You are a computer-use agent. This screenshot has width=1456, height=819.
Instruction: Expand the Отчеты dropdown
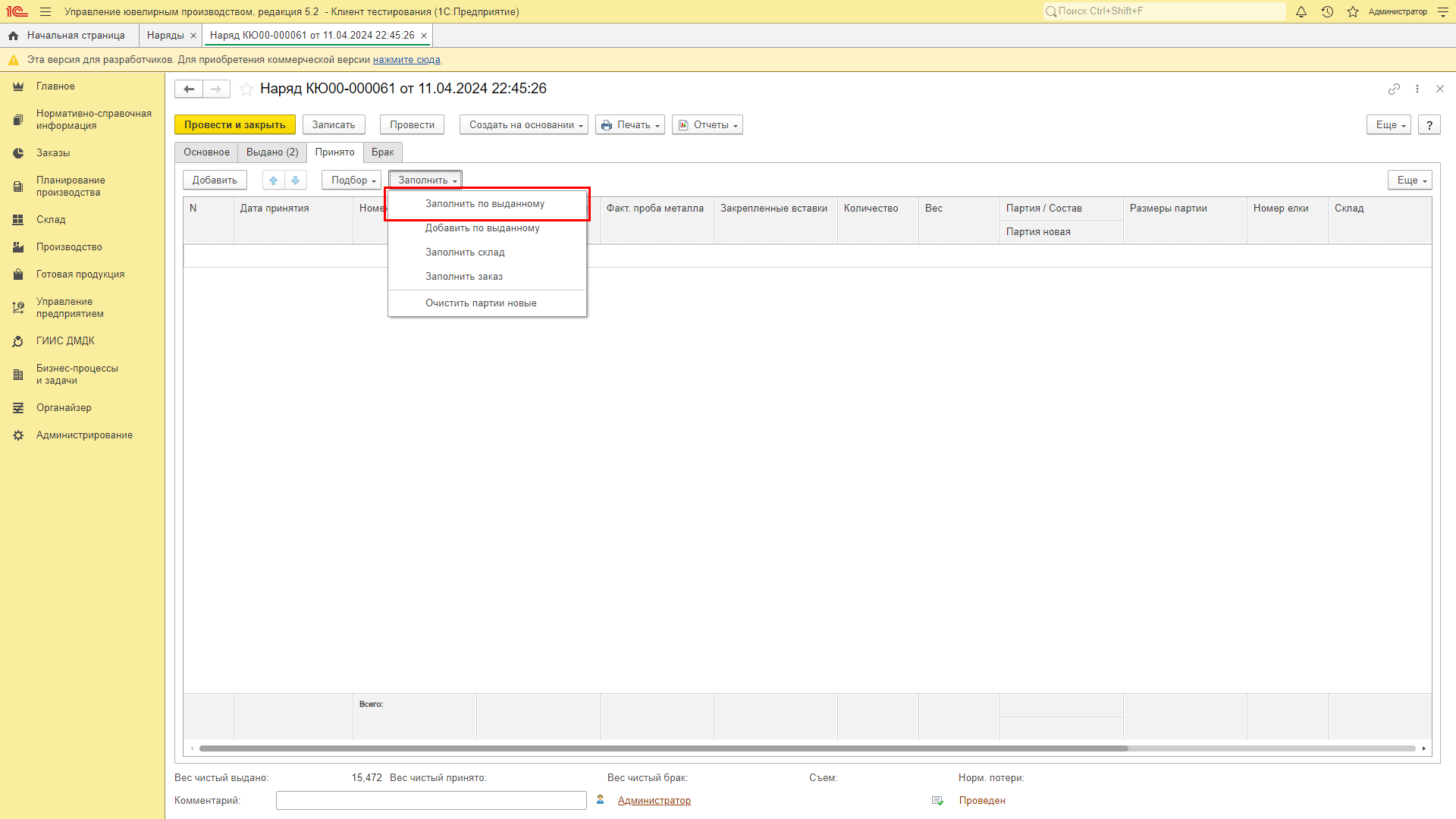(708, 125)
